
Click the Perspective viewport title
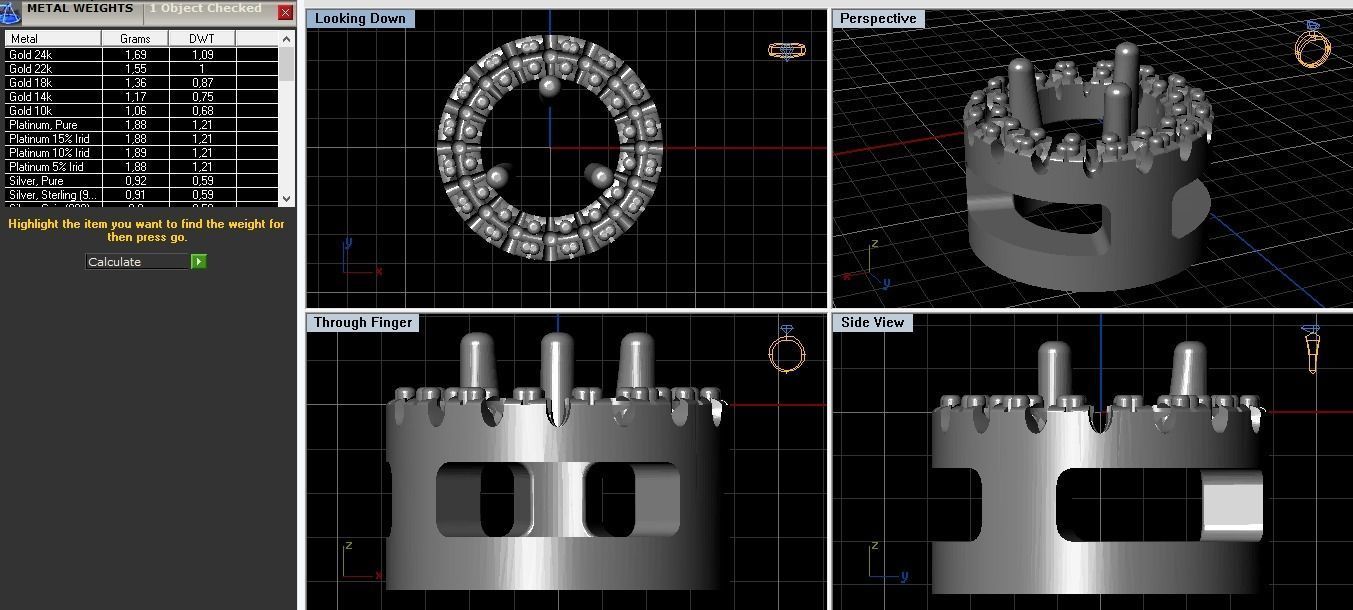878,18
